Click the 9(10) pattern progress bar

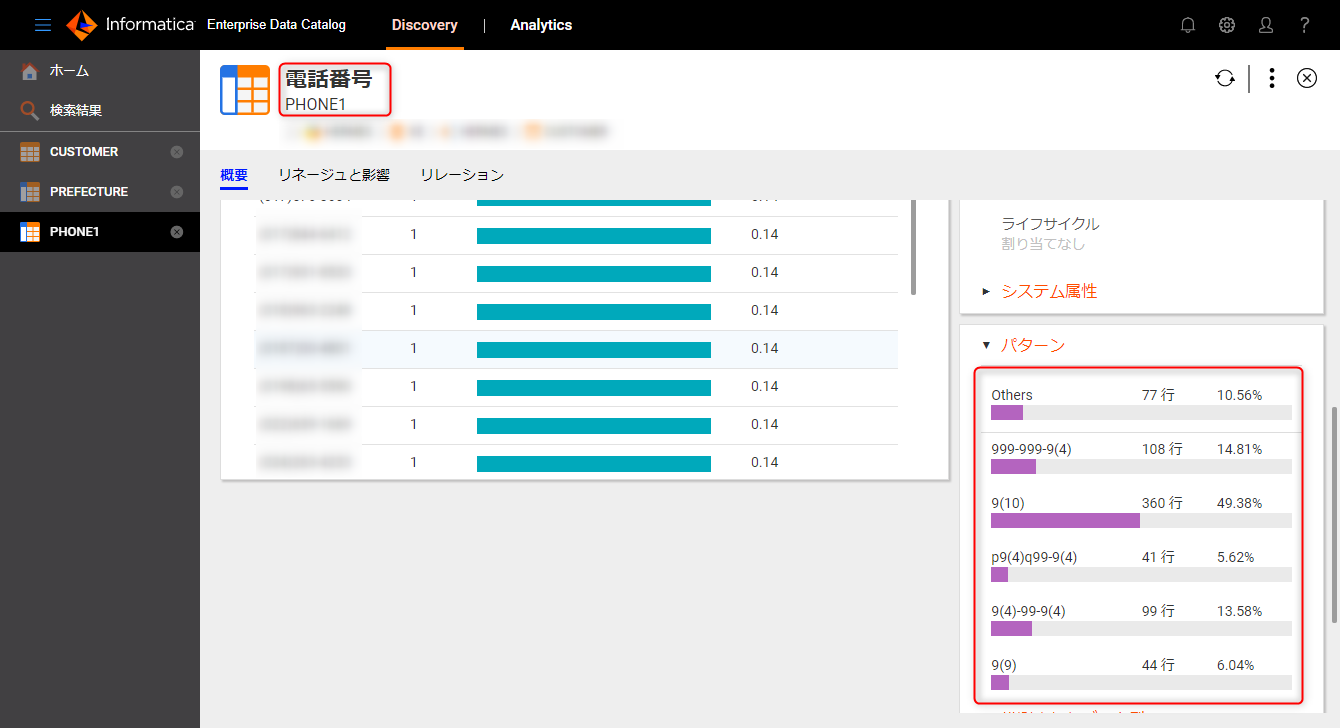point(1065,520)
